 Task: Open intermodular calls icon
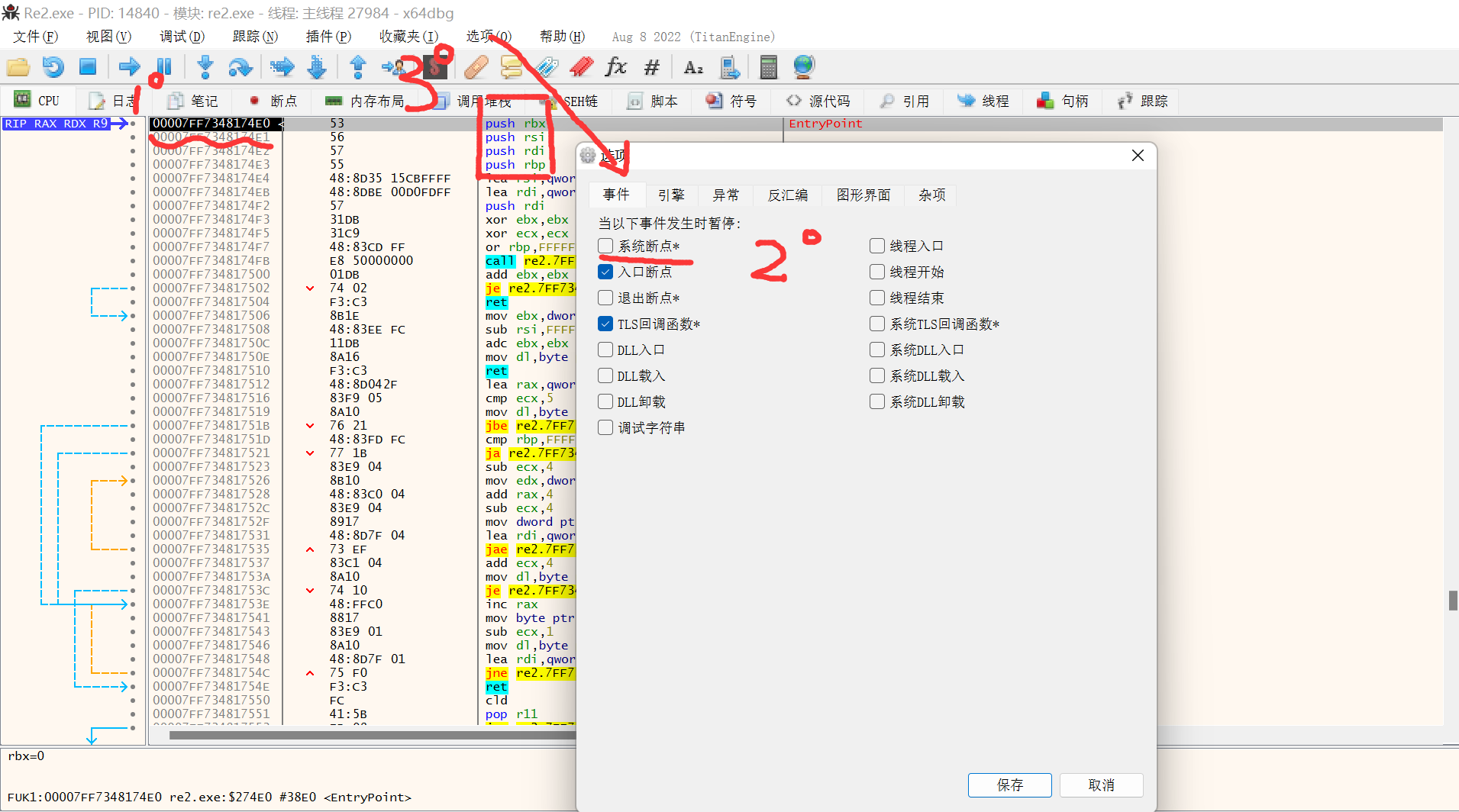tap(730, 67)
